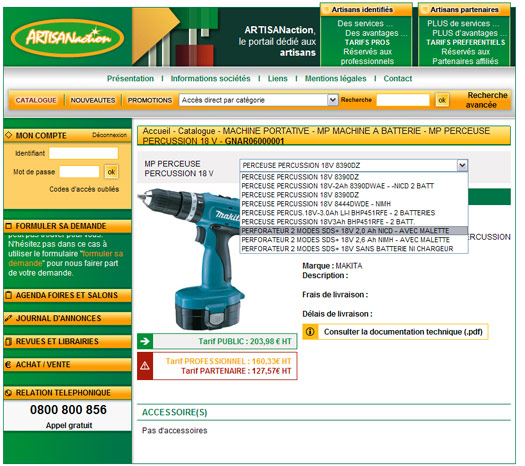Image resolution: width=525 pixels, height=466 pixels.
Task: Click the info icon for technical documentation
Action: point(310,332)
